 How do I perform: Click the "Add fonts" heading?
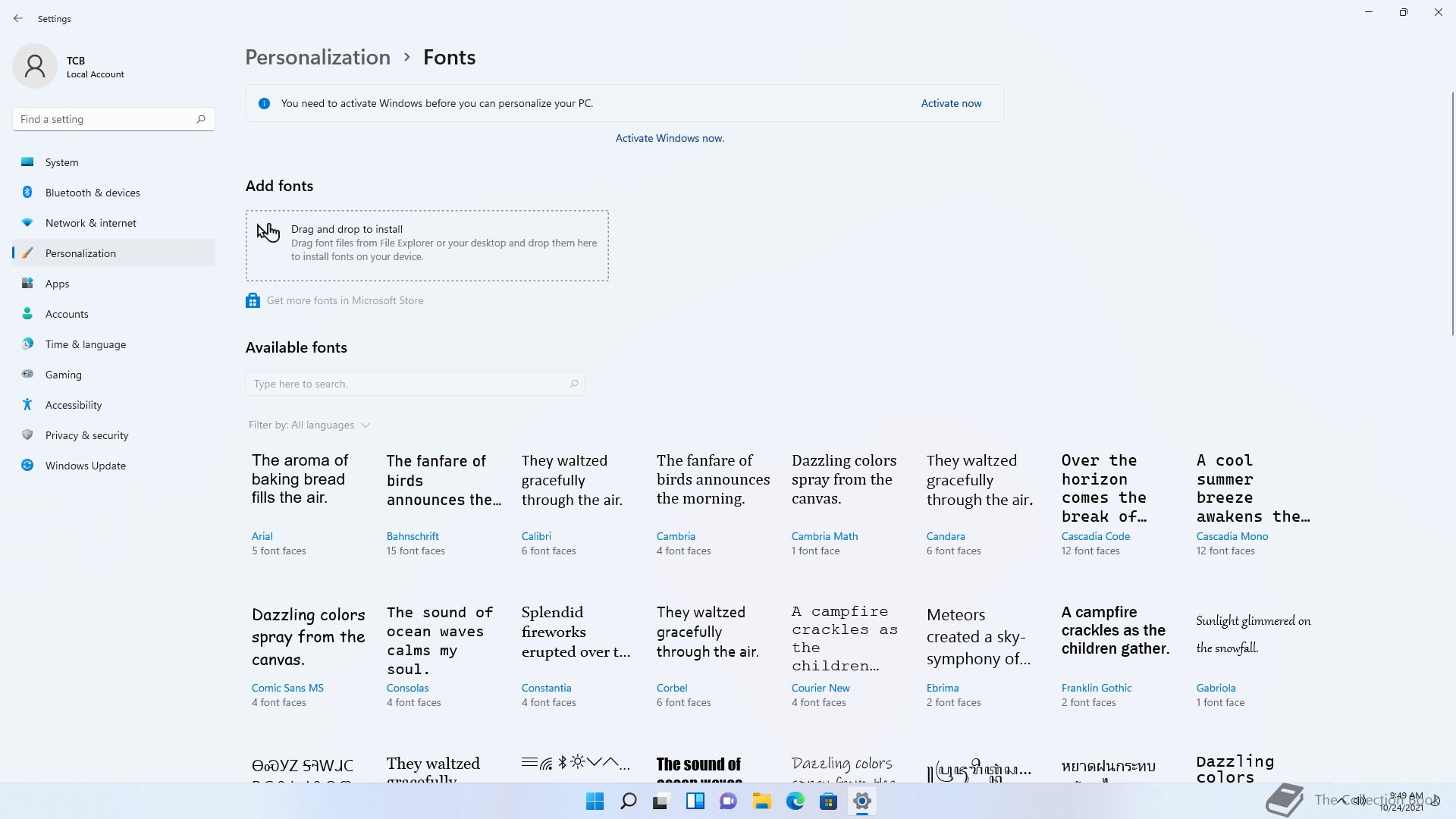(279, 186)
